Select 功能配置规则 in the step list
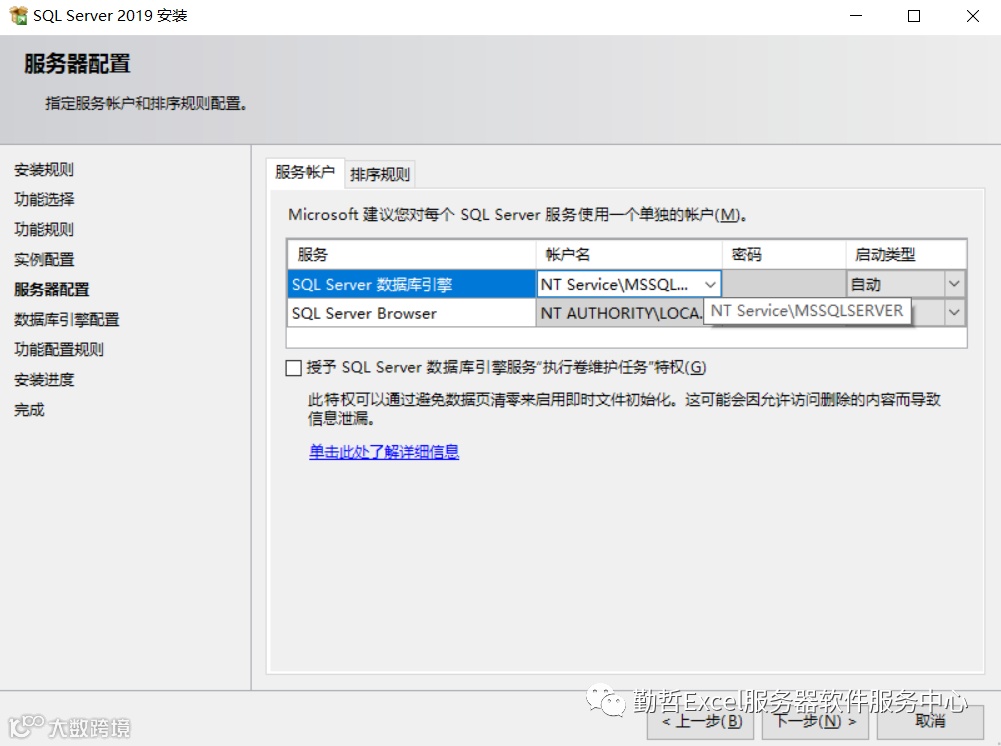 (59, 350)
